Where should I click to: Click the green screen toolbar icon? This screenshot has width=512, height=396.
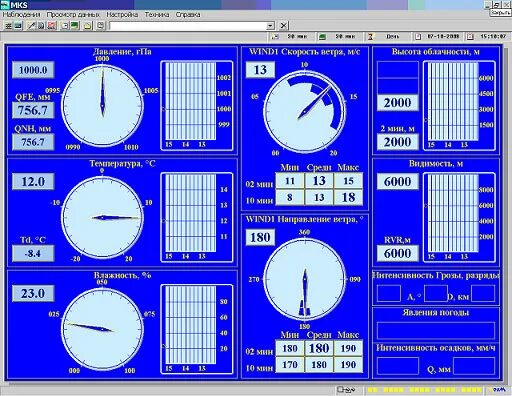[x=75, y=25]
